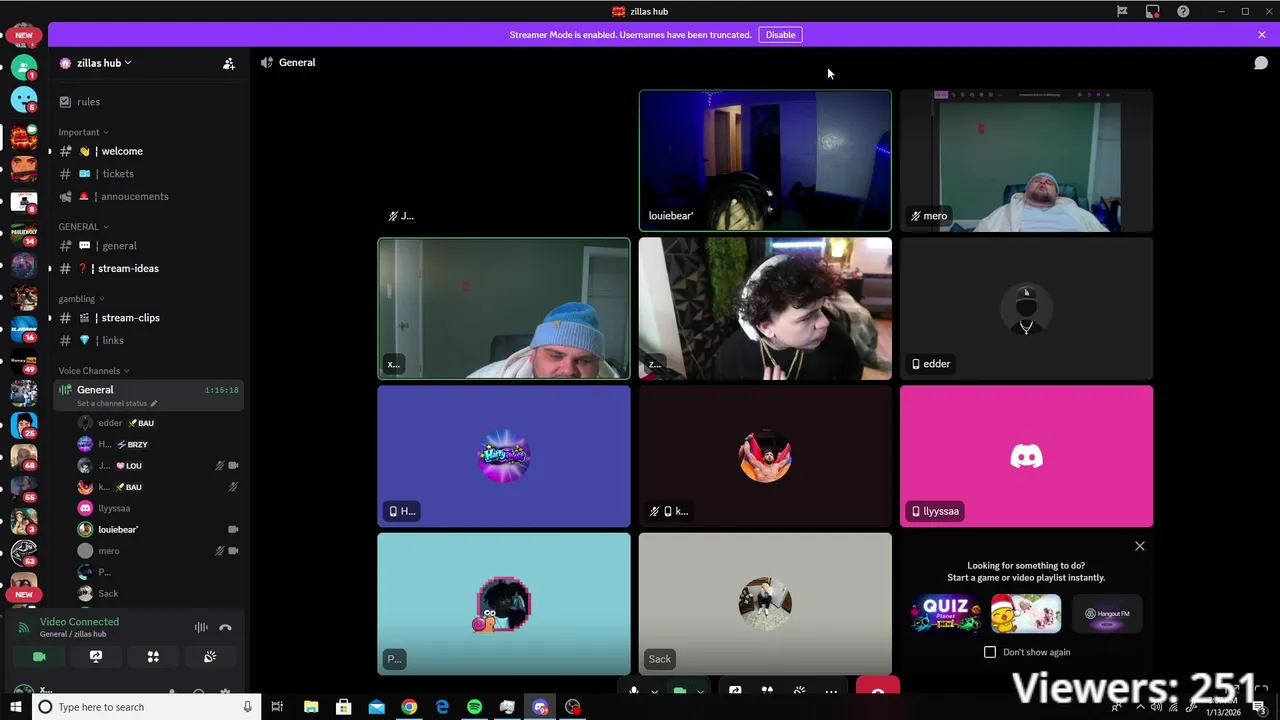This screenshot has width=1280, height=720.
Task: Open Task View on the taskbar
Action: pos(277,707)
